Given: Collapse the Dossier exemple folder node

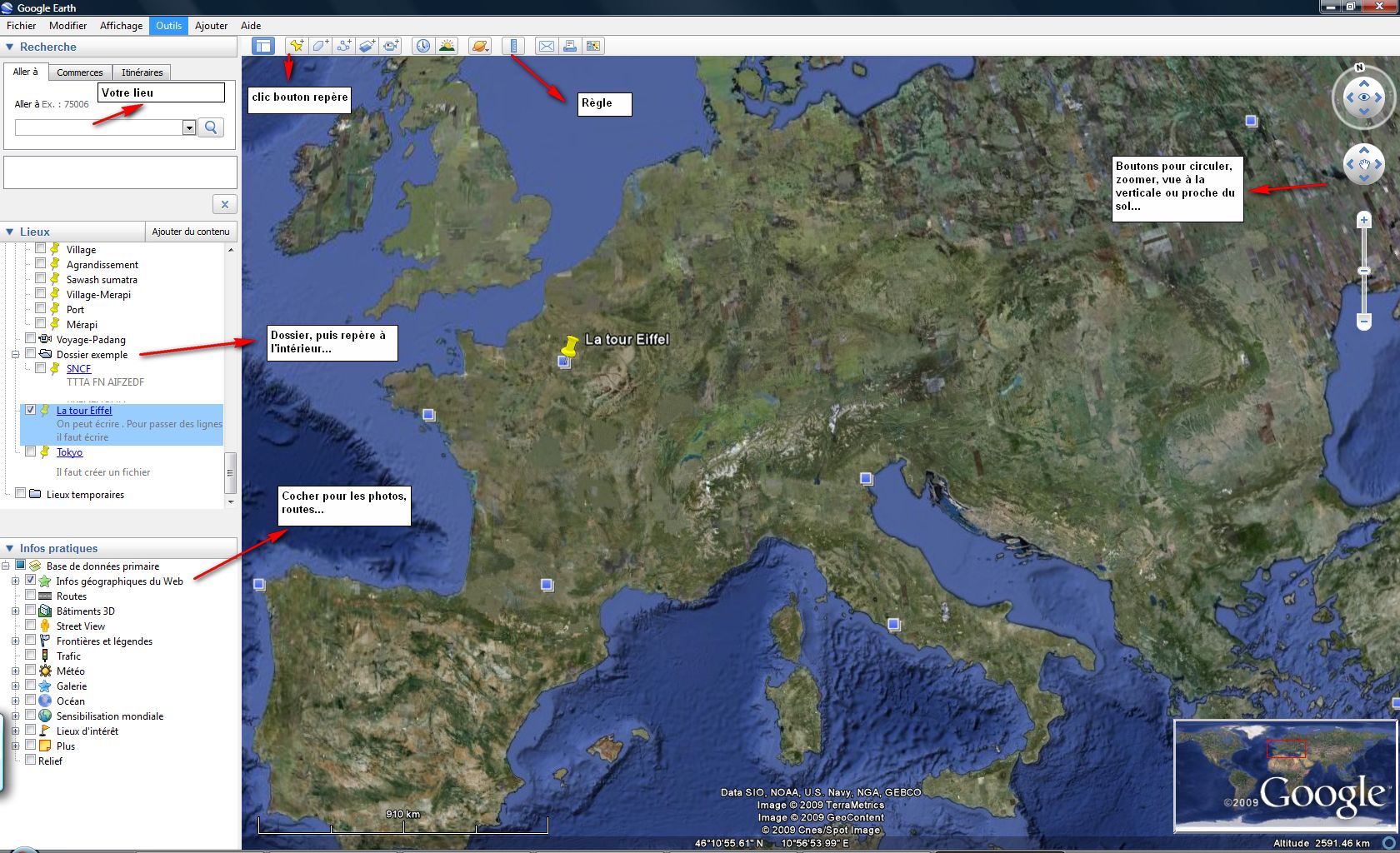Looking at the screenshot, I should (15, 354).
